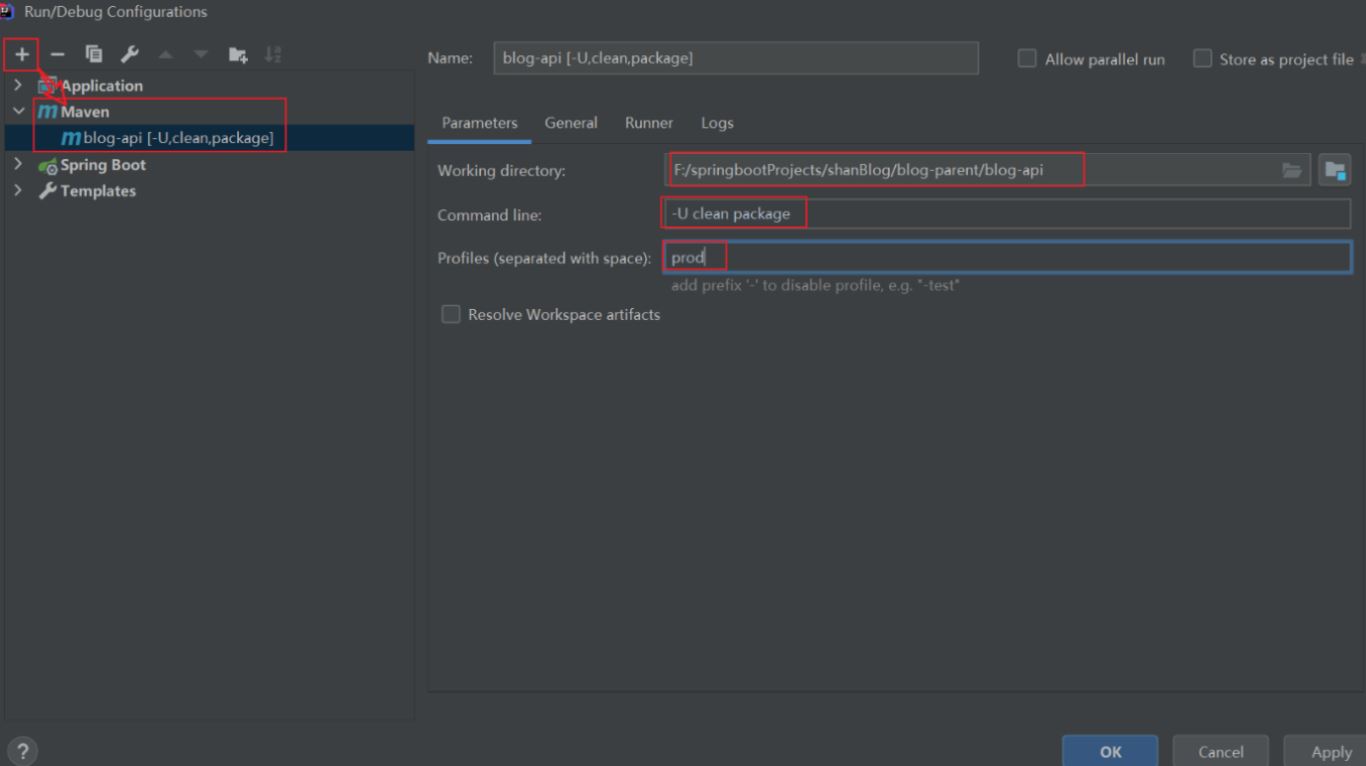Edit the configuration Name field
Image resolution: width=1366 pixels, height=766 pixels.
click(x=736, y=58)
